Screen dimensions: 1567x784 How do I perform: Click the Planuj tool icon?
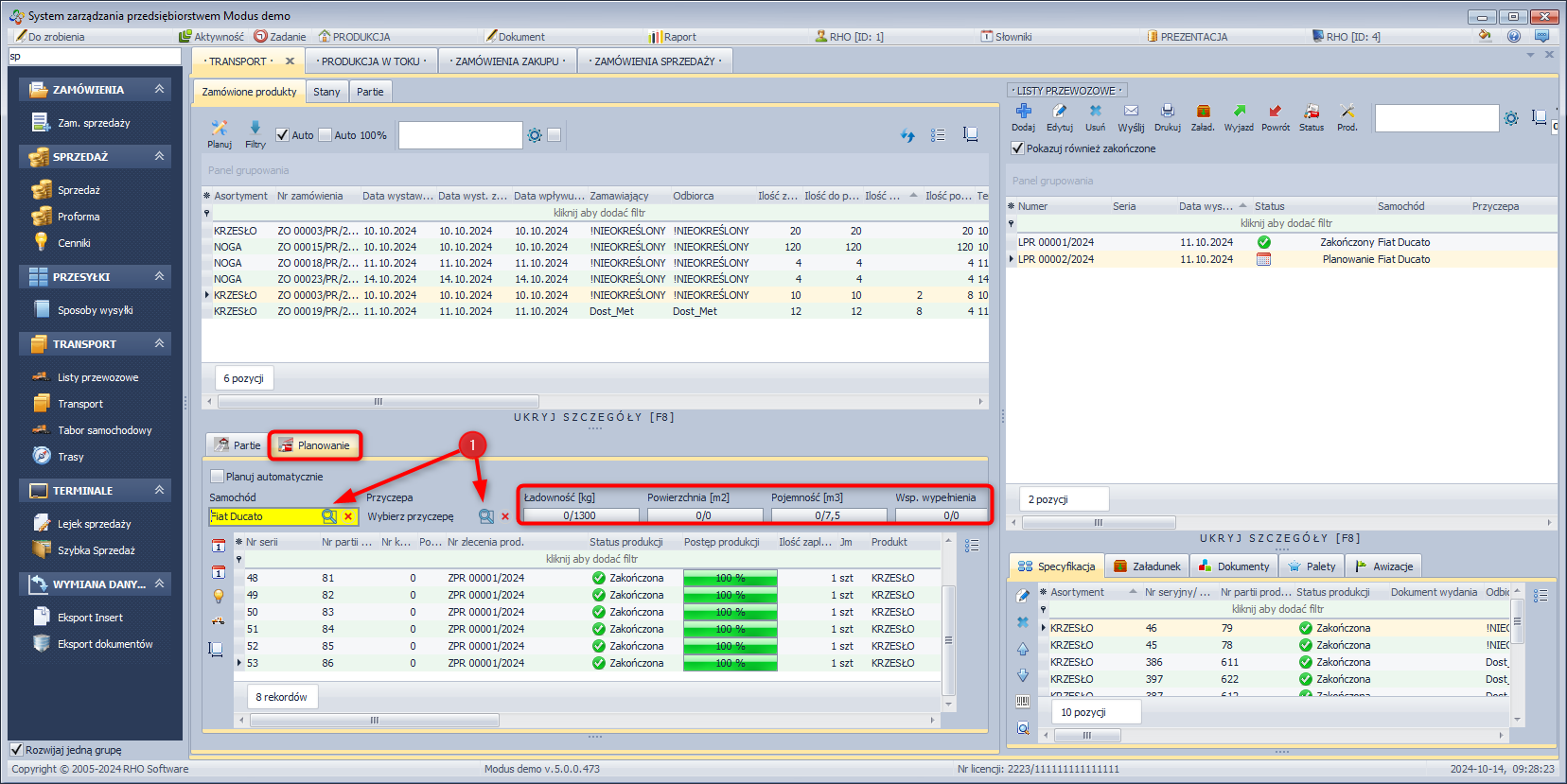[x=220, y=129]
